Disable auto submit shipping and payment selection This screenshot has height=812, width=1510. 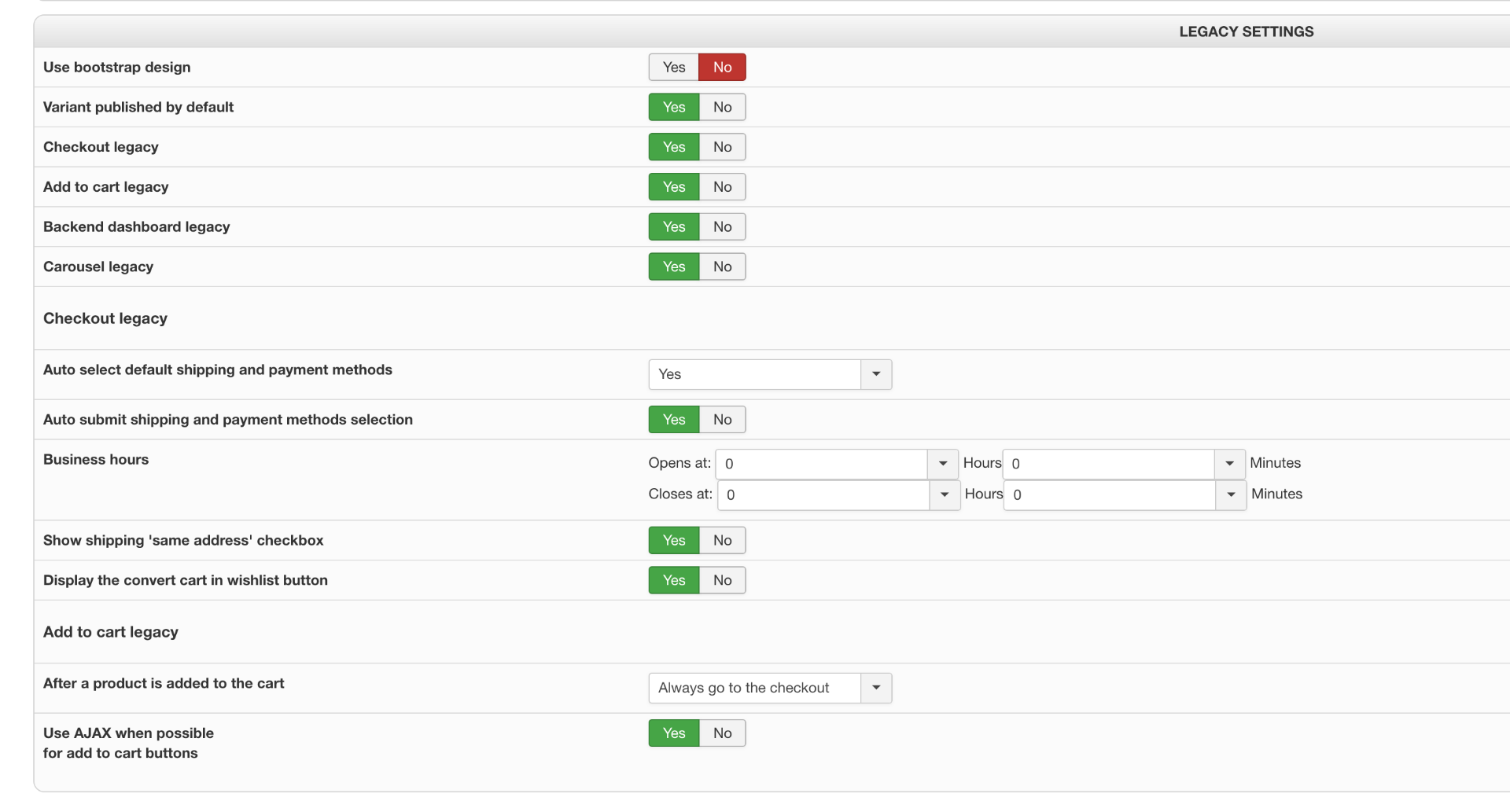coord(722,420)
